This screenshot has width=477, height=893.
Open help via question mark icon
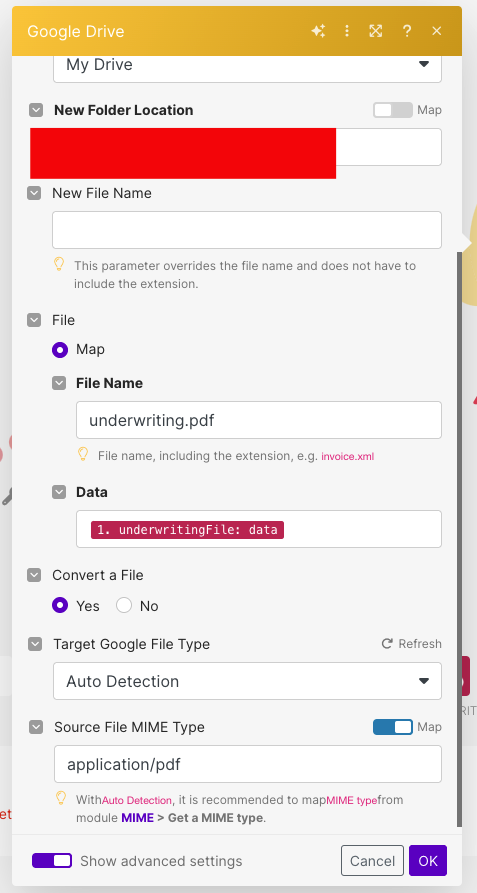click(406, 31)
